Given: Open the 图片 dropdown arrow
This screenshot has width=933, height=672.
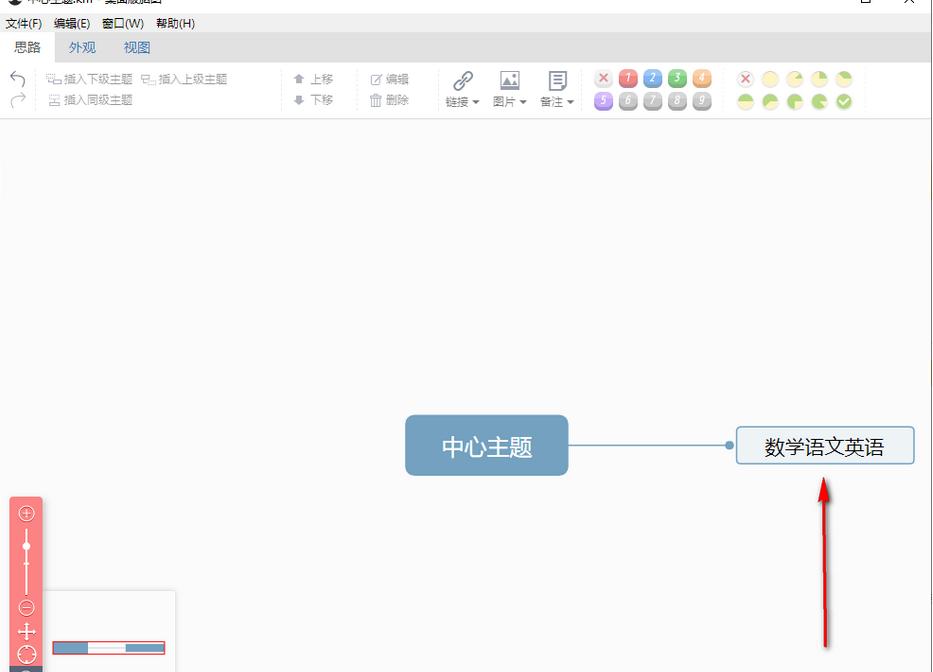Looking at the screenshot, I should click(x=522, y=102).
